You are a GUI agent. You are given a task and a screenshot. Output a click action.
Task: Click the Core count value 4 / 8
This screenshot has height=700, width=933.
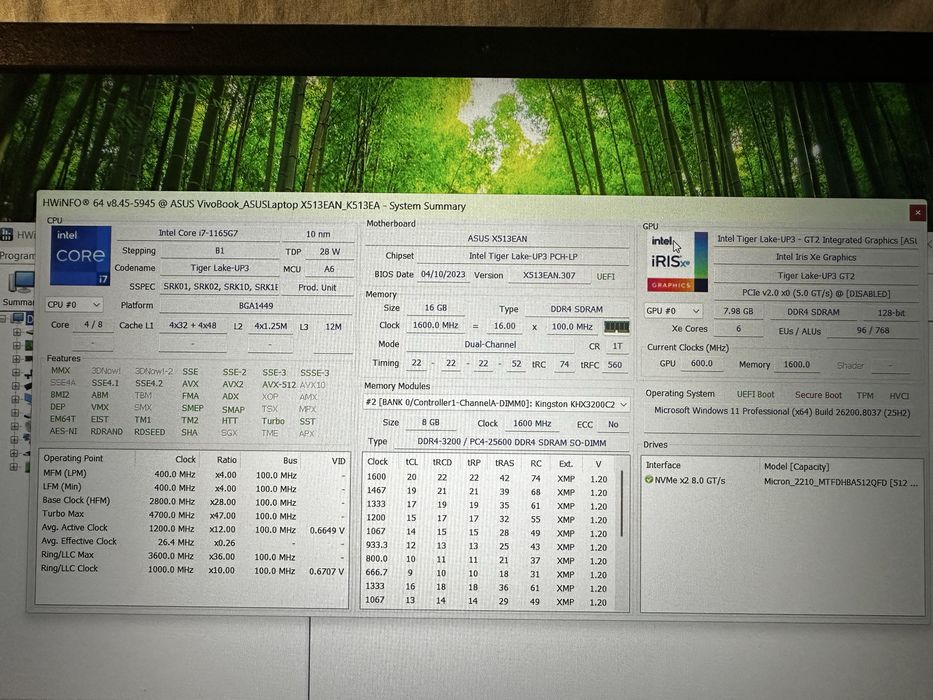click(x=93, y=325)
